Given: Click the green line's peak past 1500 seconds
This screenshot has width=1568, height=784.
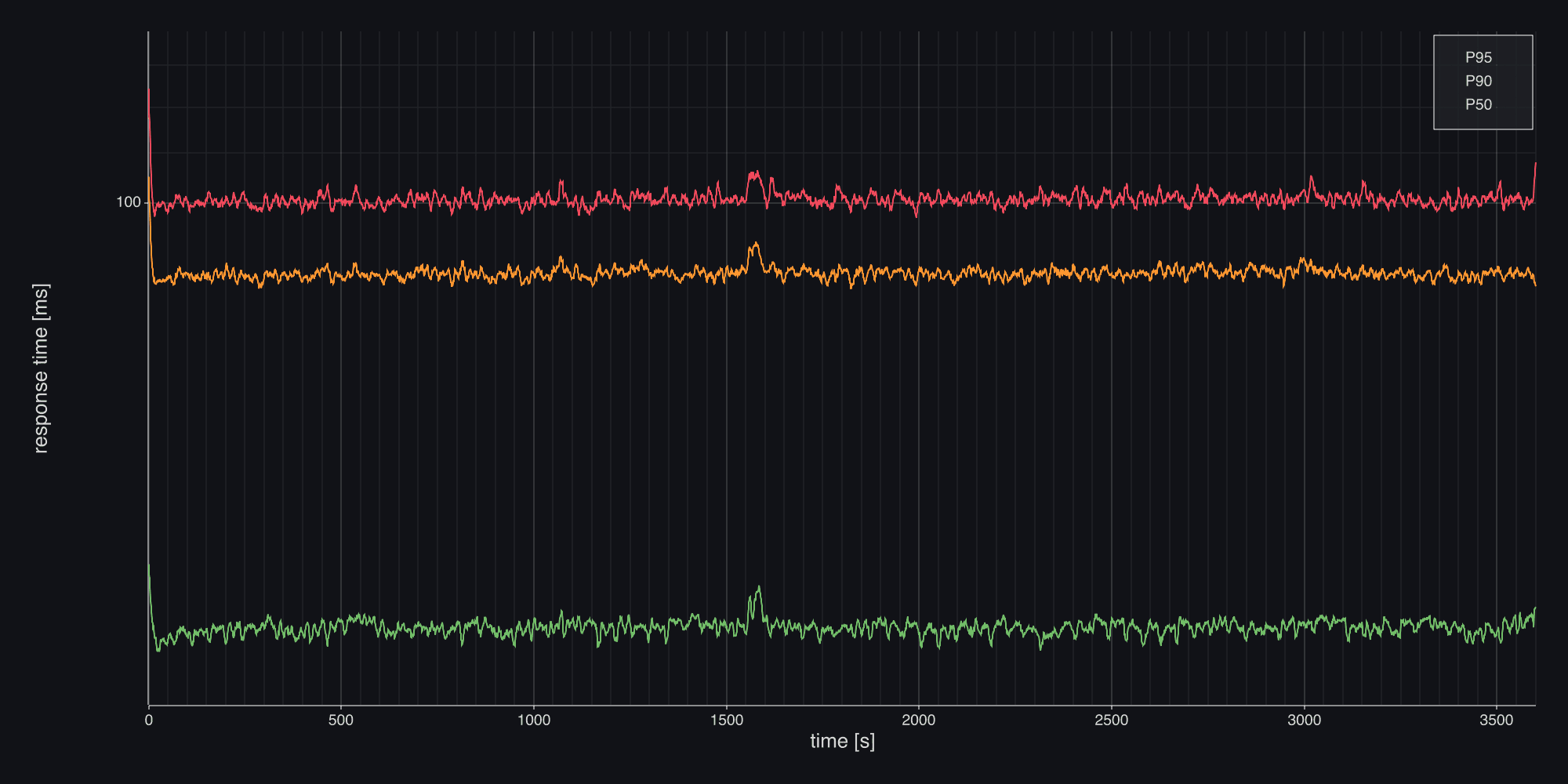Looking at the screenshot, I should [x=758, y=587].
